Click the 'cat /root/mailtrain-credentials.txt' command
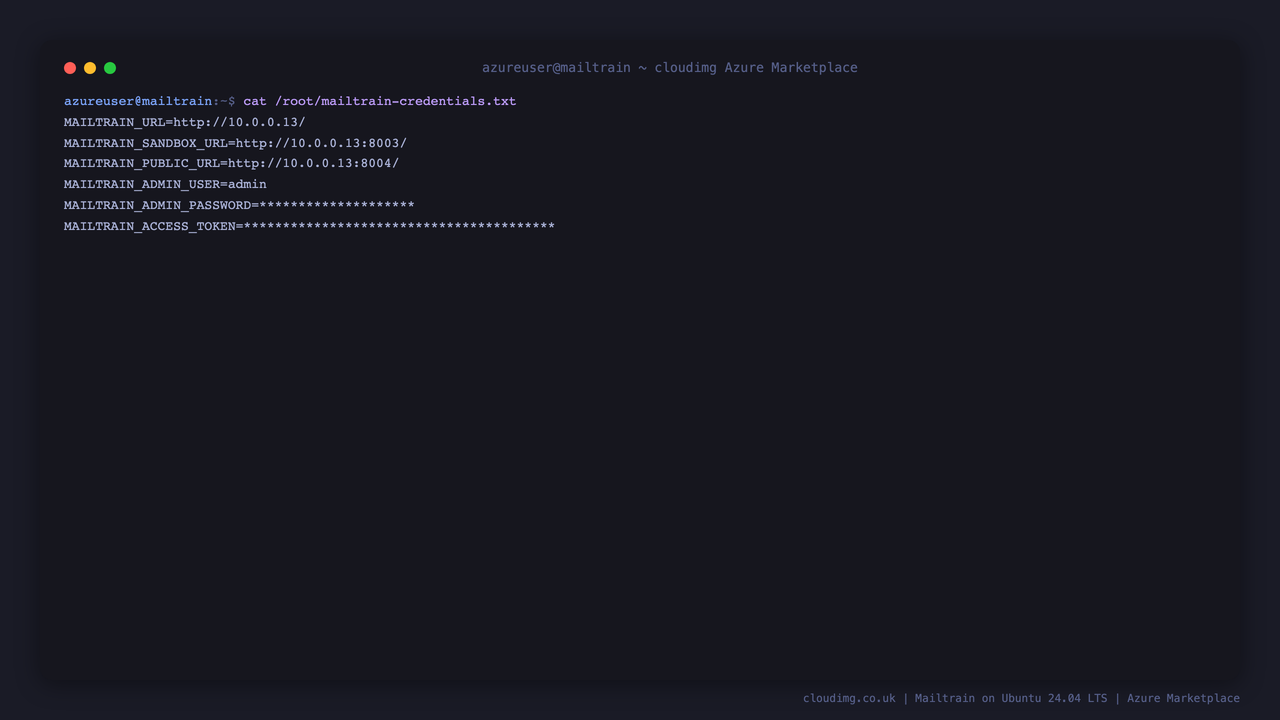1280x720 pixels. pos(380,101)
